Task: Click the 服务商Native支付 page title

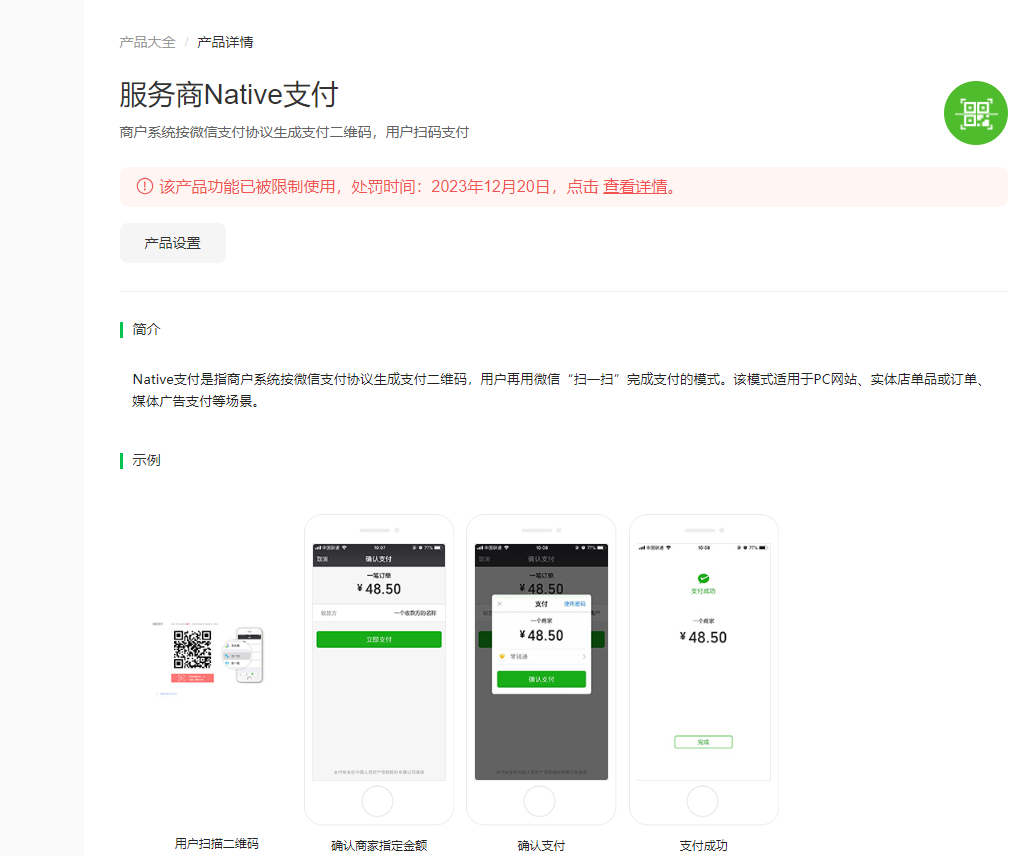Action: tap(229, 95)
